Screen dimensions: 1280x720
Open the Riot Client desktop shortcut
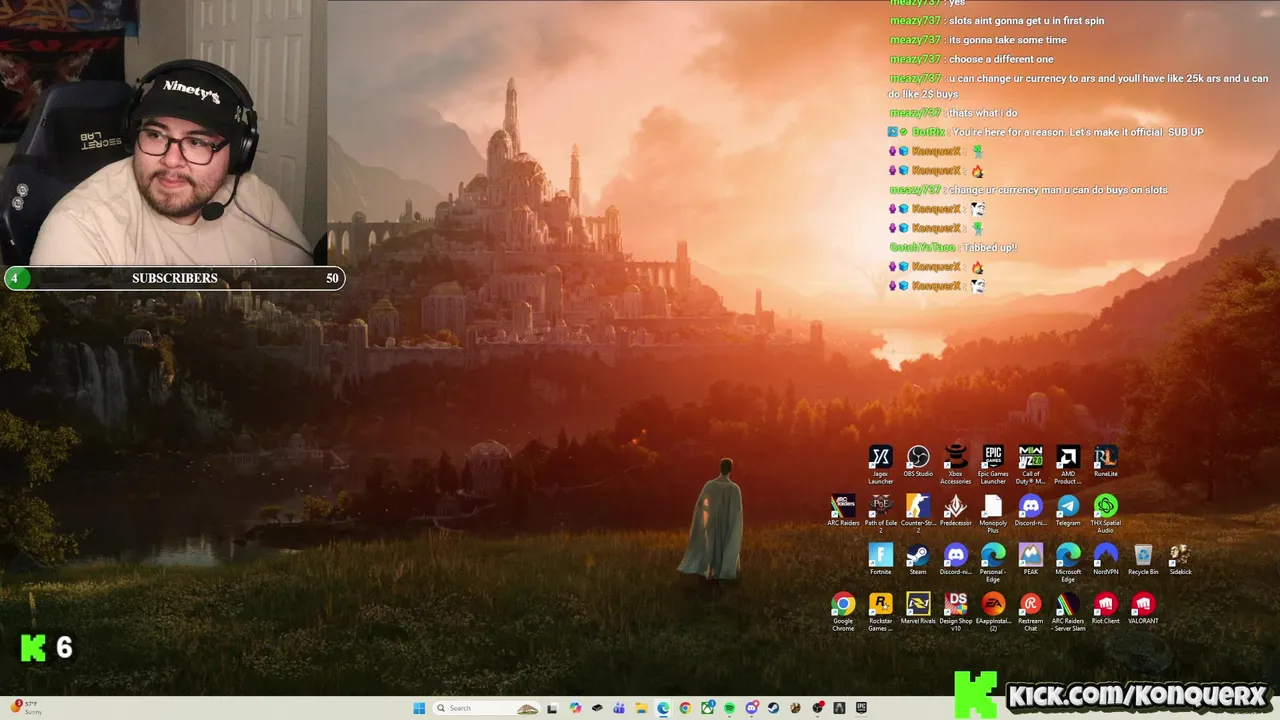1105,608
